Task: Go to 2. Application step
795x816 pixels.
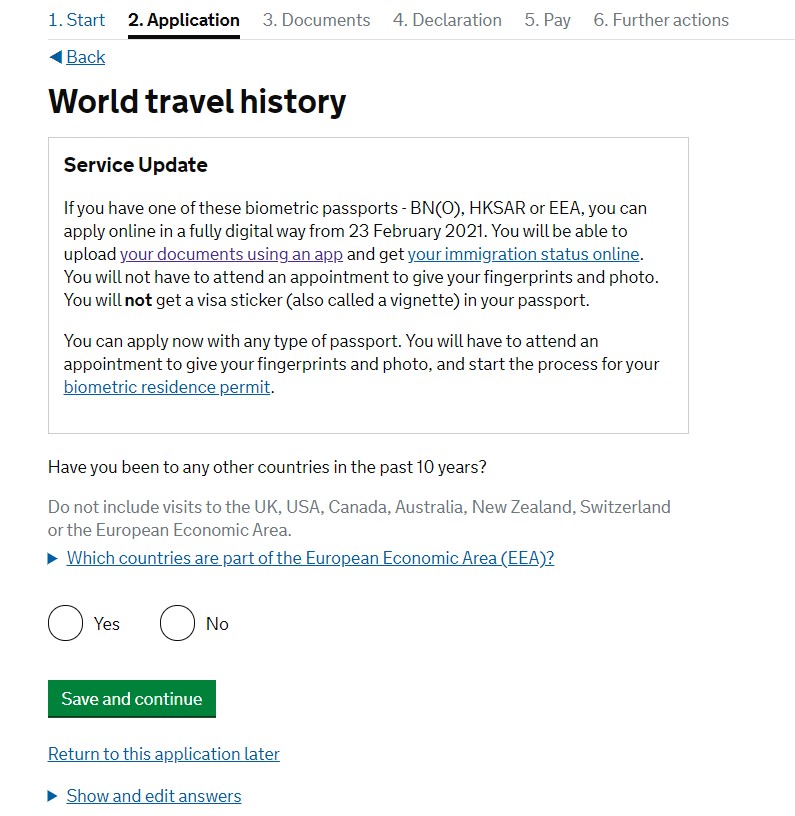Action: [184, 20]
